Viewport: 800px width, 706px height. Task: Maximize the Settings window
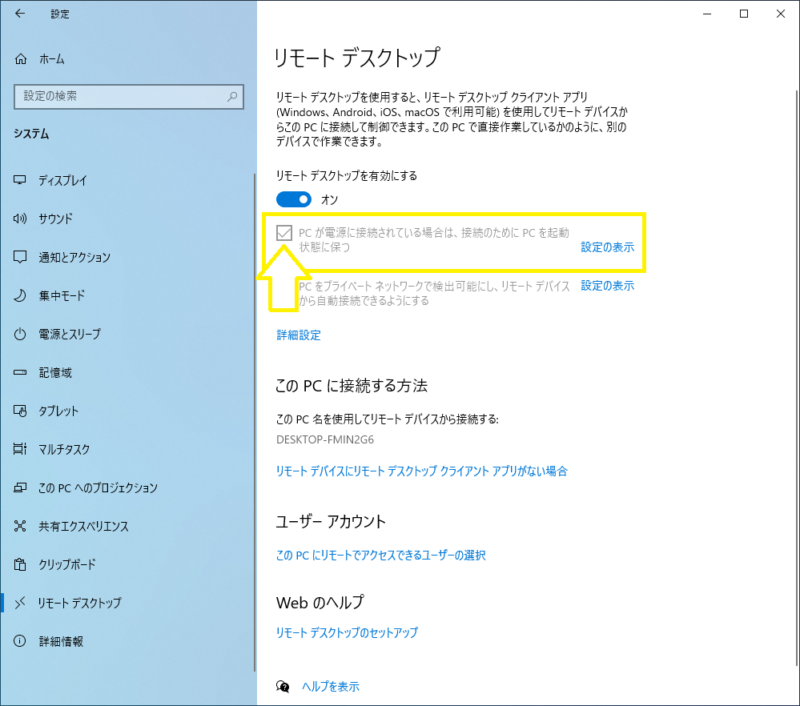point(744,14)
